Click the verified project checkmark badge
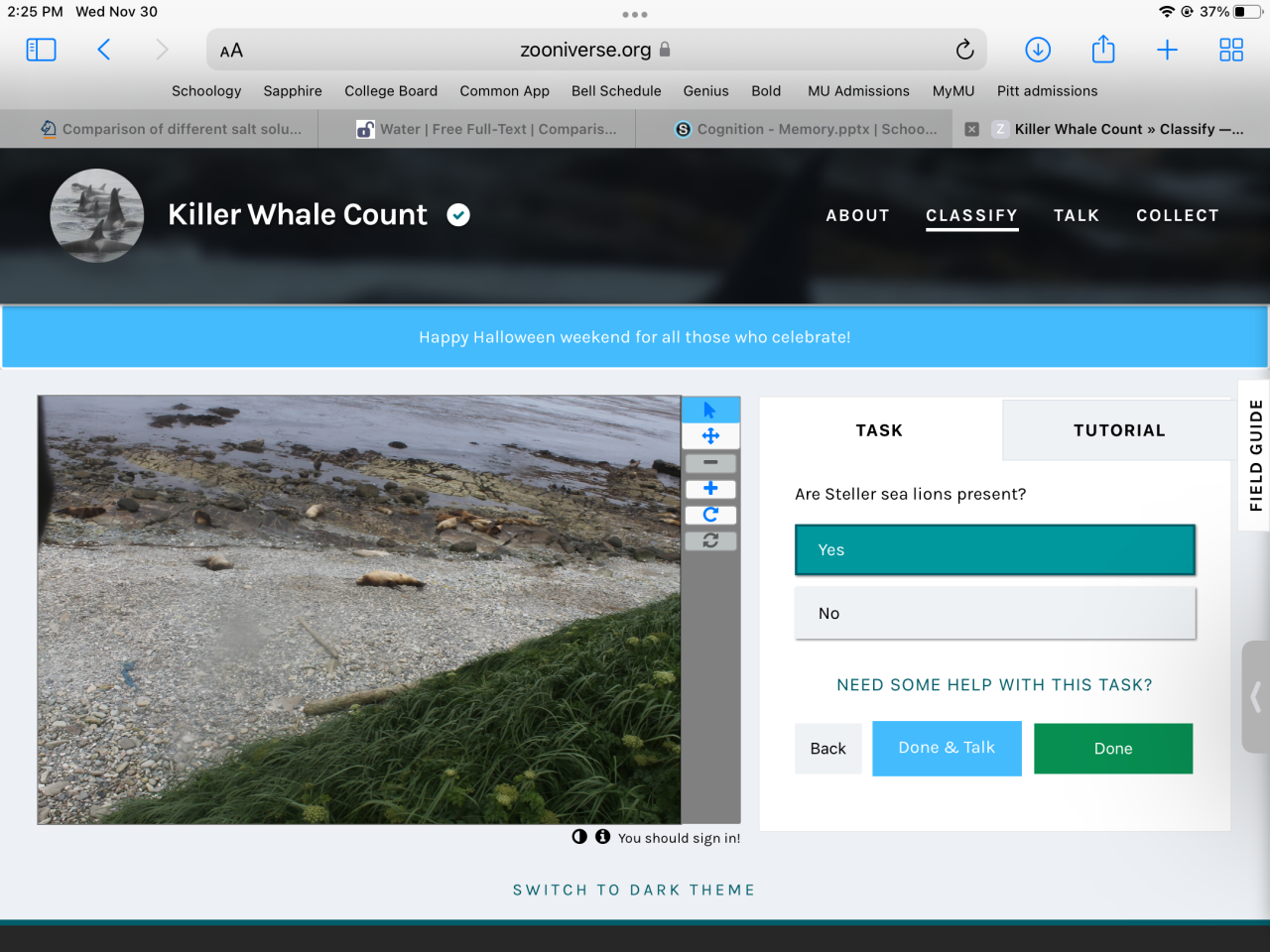Screen dimensions: 1270x952 coord(458,215)
